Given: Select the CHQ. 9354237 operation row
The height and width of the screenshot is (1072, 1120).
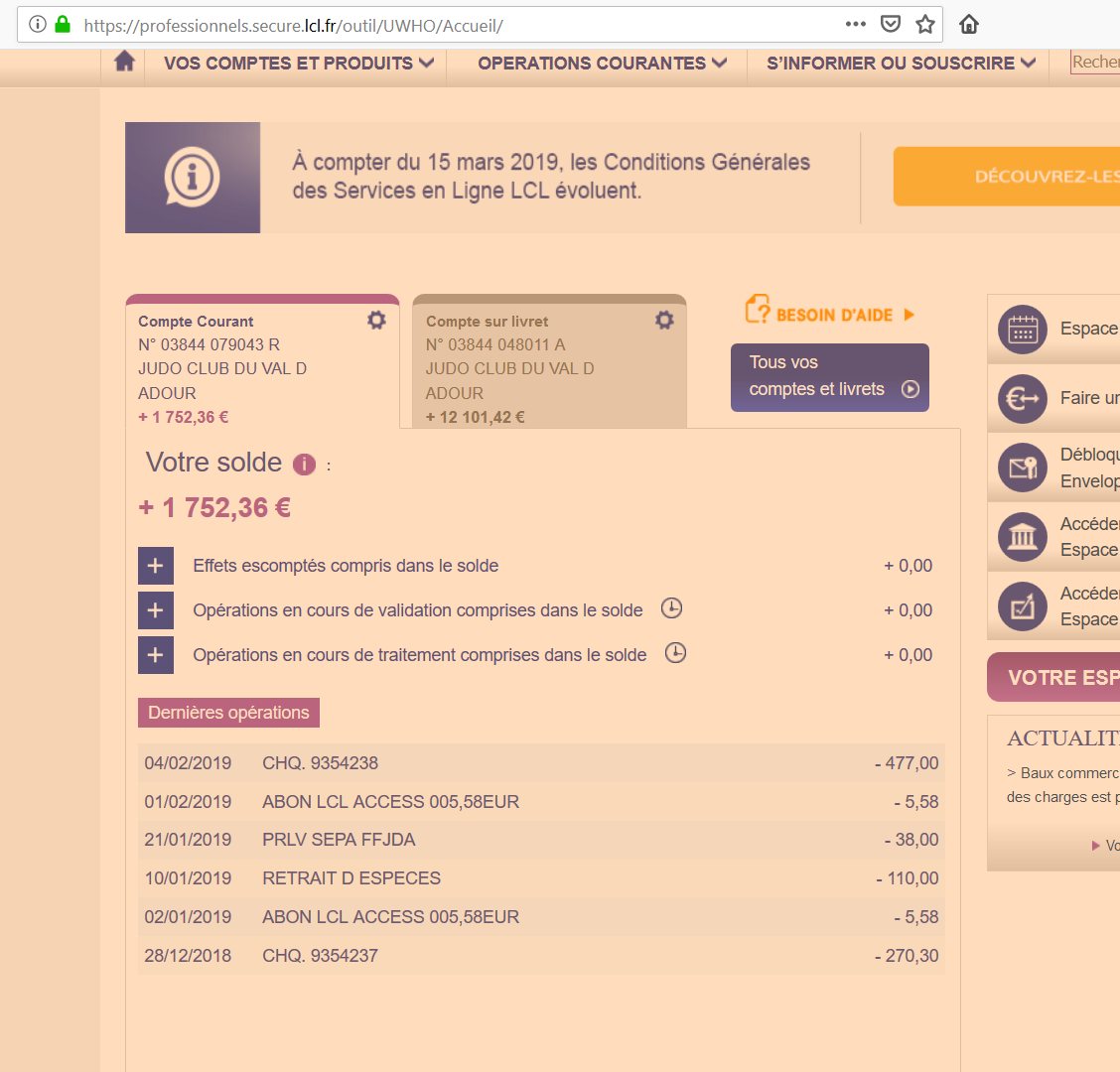Looking at the screenshot, I should (x=541, y=955).
